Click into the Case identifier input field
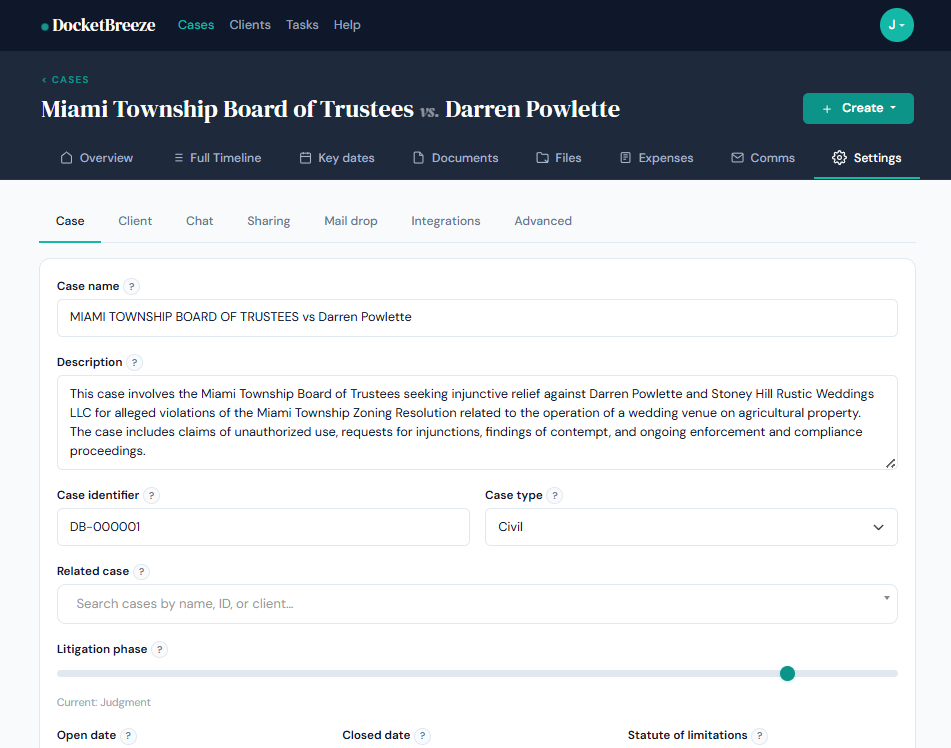This screenshot has width=951, height=748. point(263,527)
